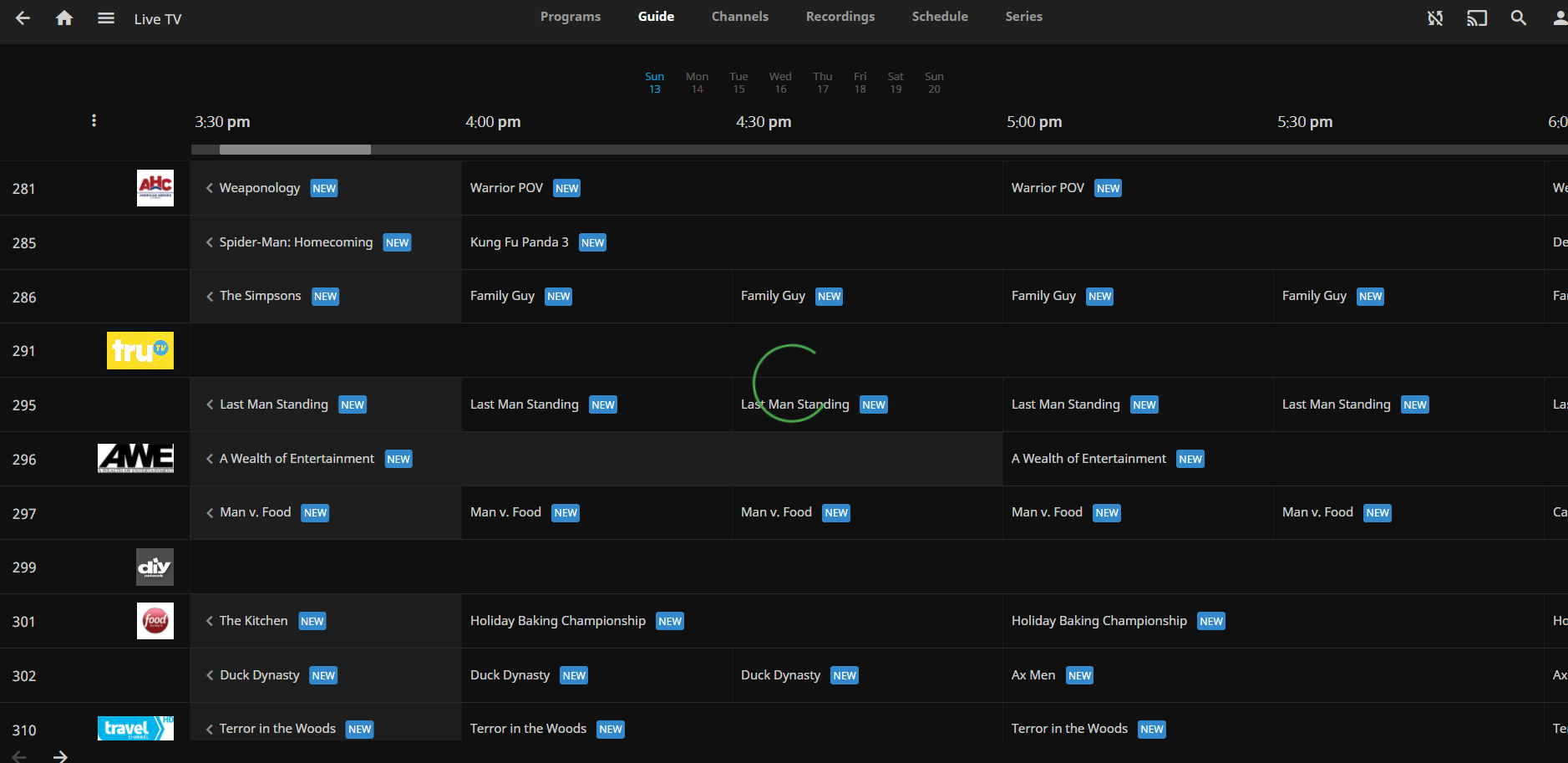Click the chevron before Duck Dynasty
This screenshot has height=763, width=1568.
tap(209, 675)
